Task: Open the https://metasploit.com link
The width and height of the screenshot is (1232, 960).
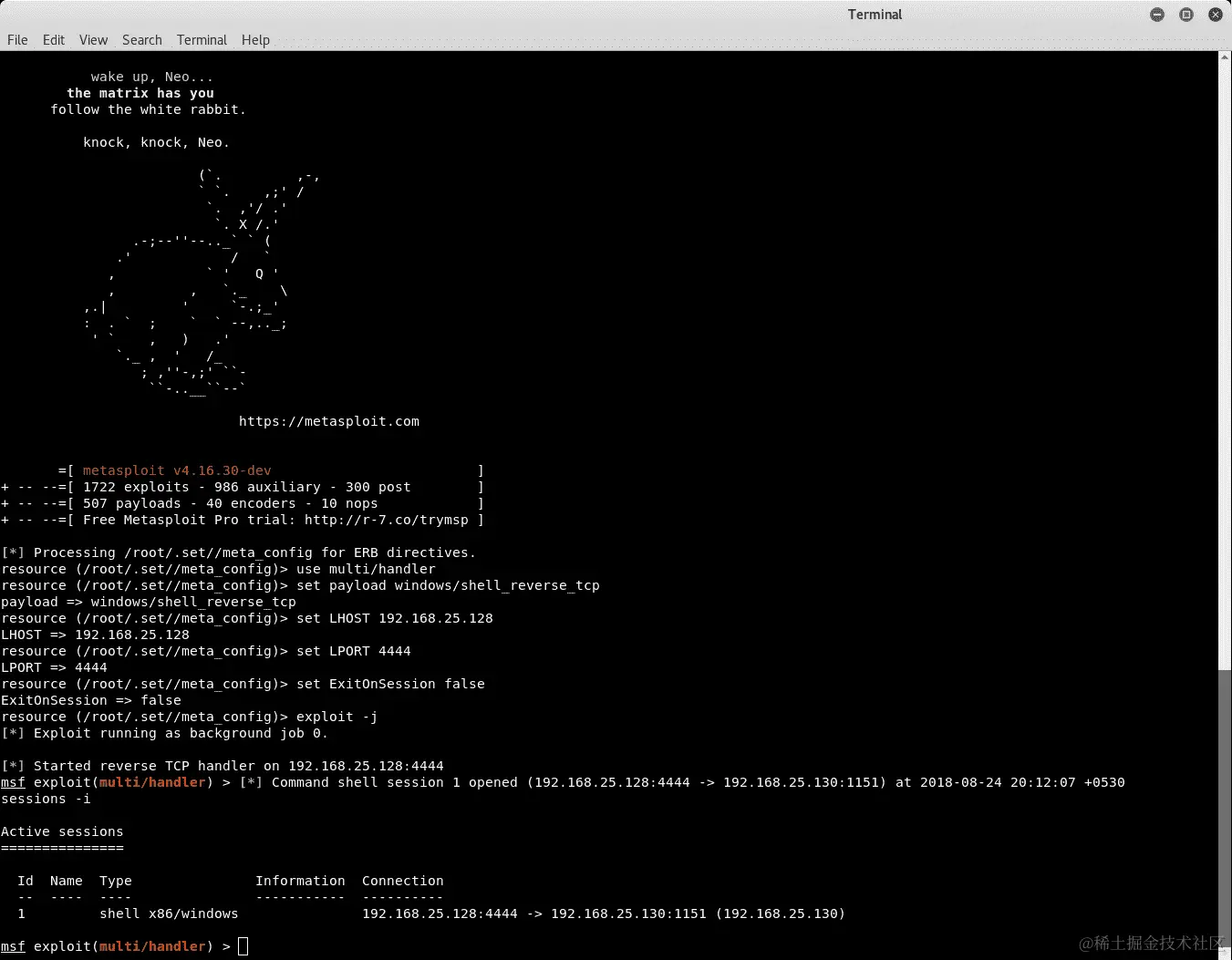Action: click(329, 421)
